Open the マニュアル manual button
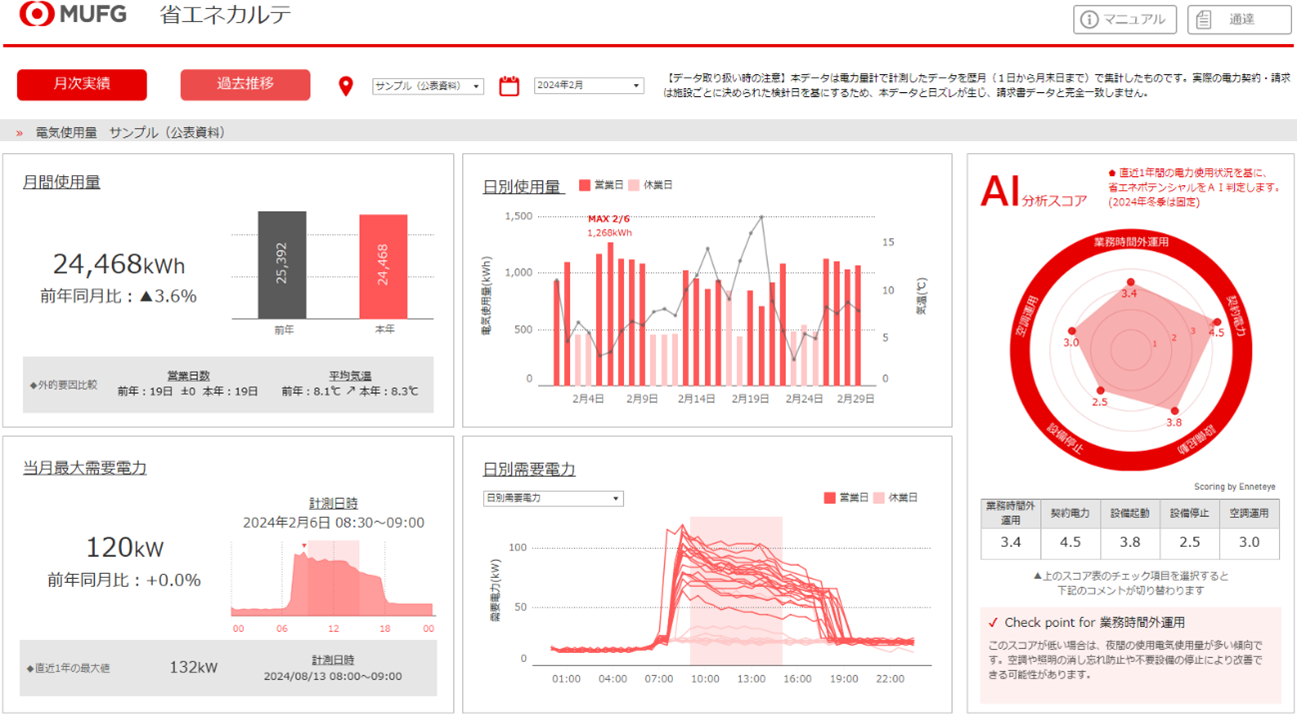 pyautogui.click(x=1125, y=19)
